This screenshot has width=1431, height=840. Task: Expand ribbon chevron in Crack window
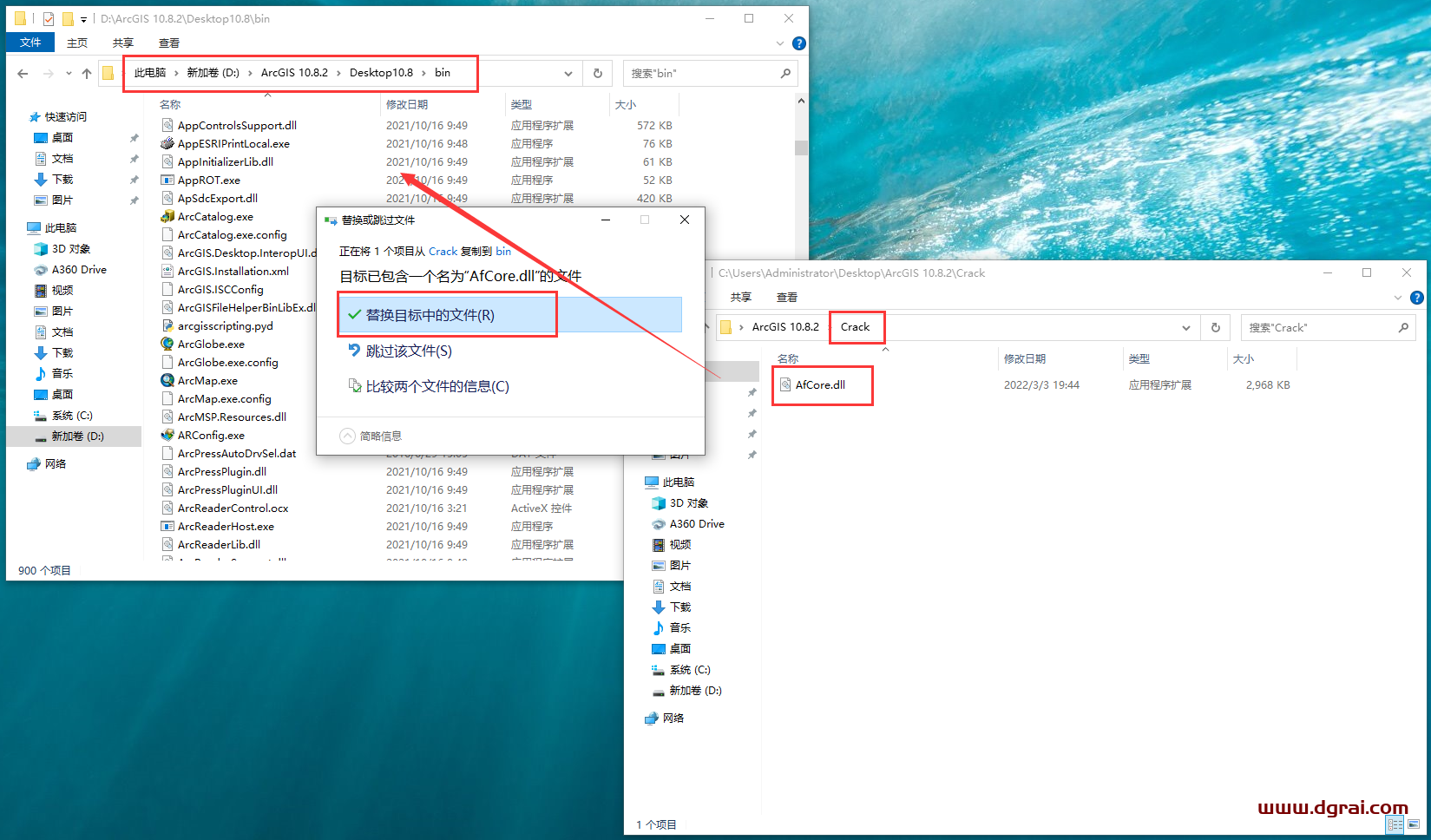click(x=1398, y=298)
